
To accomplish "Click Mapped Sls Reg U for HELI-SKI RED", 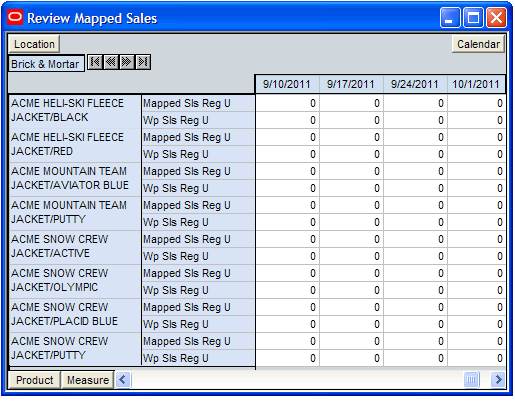I will (x=198, y=137).
